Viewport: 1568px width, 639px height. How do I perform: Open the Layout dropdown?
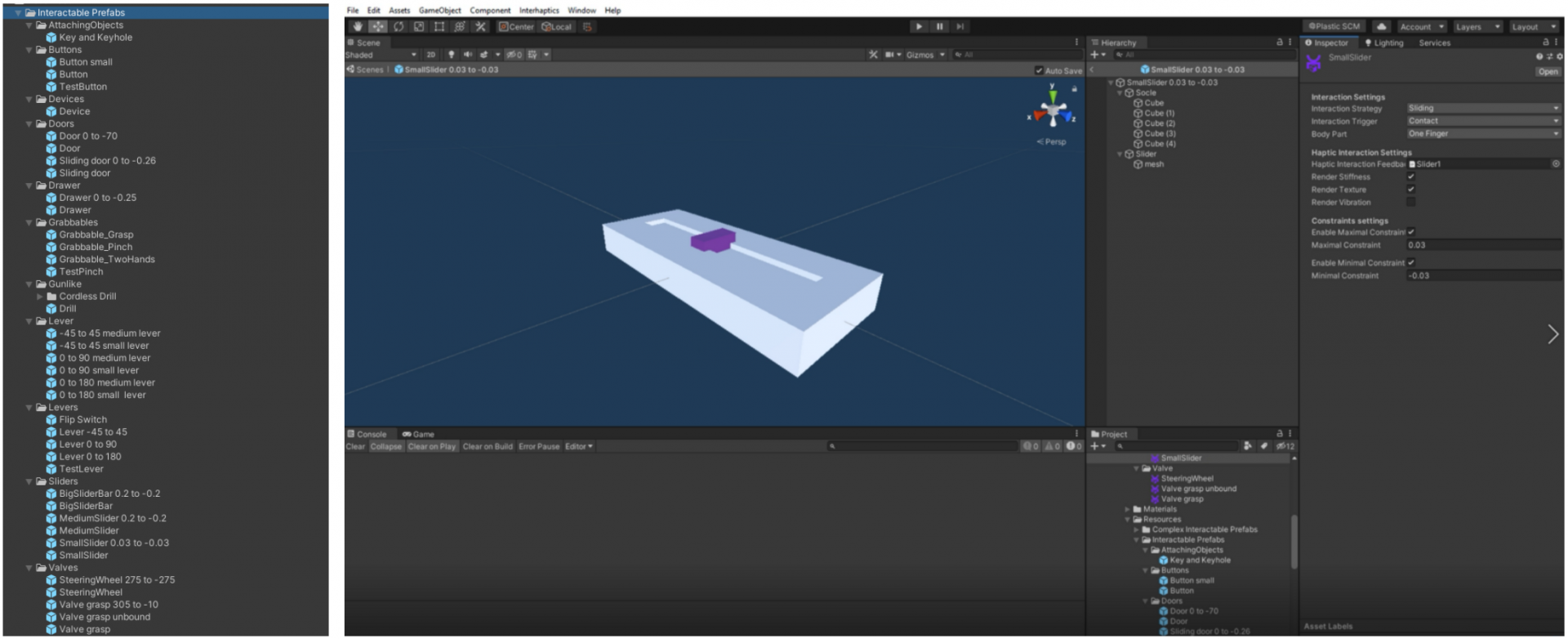pos(1534,27)
